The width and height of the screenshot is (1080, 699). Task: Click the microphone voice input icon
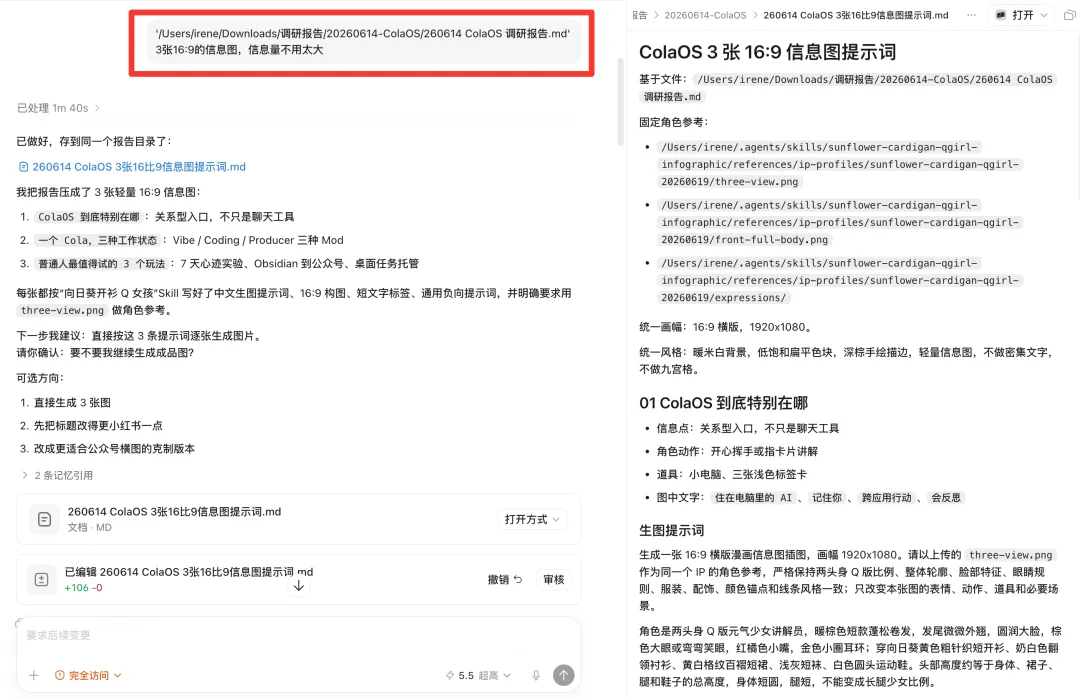pos(536,676)
